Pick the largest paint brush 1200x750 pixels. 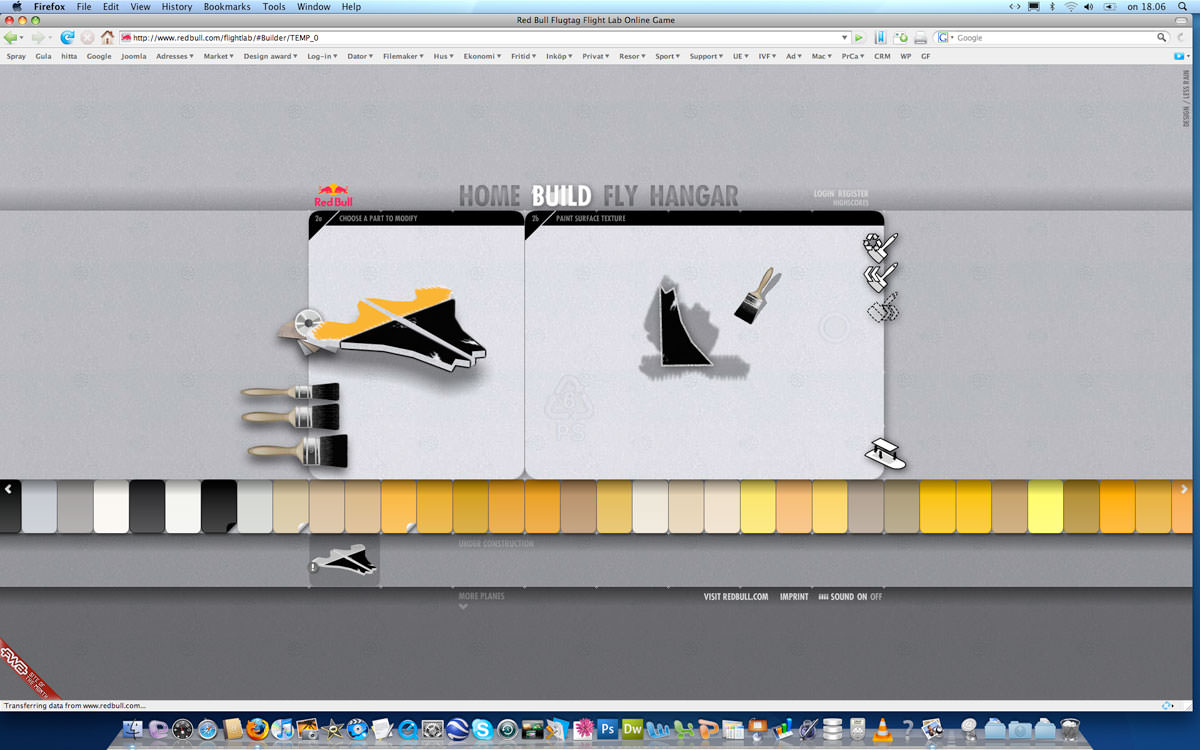298,451
